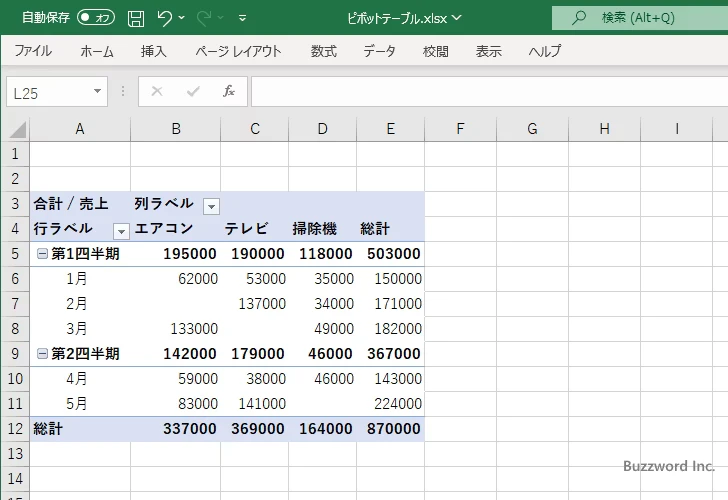This screenshot has width=728, height=500.
Task: Click the 掃除機 column label
Action: 314,228
